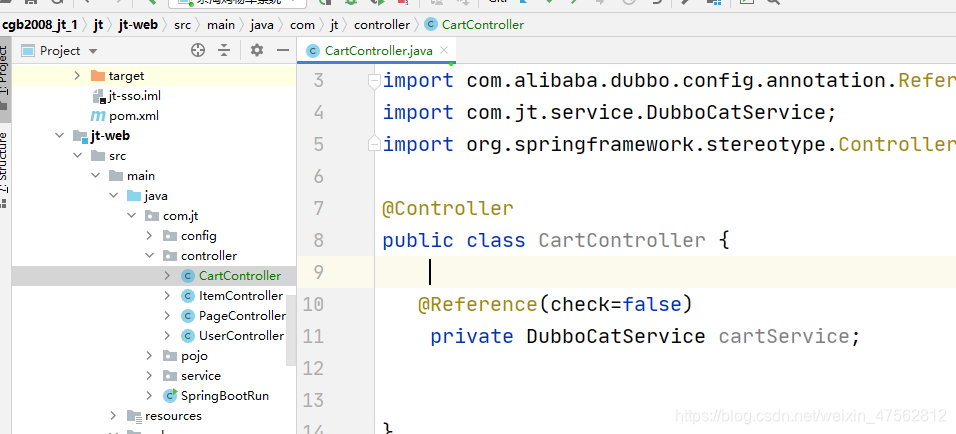The width and height of the screenshot is (956, 434).
Task: Select ItemController in project tree
Action: pyautogui.click(x=241, y=296)
